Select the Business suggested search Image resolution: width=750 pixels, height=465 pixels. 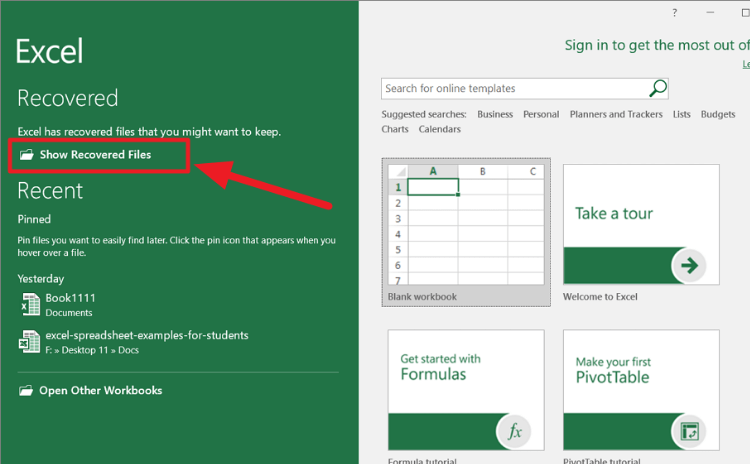click(x=495, y=114)
